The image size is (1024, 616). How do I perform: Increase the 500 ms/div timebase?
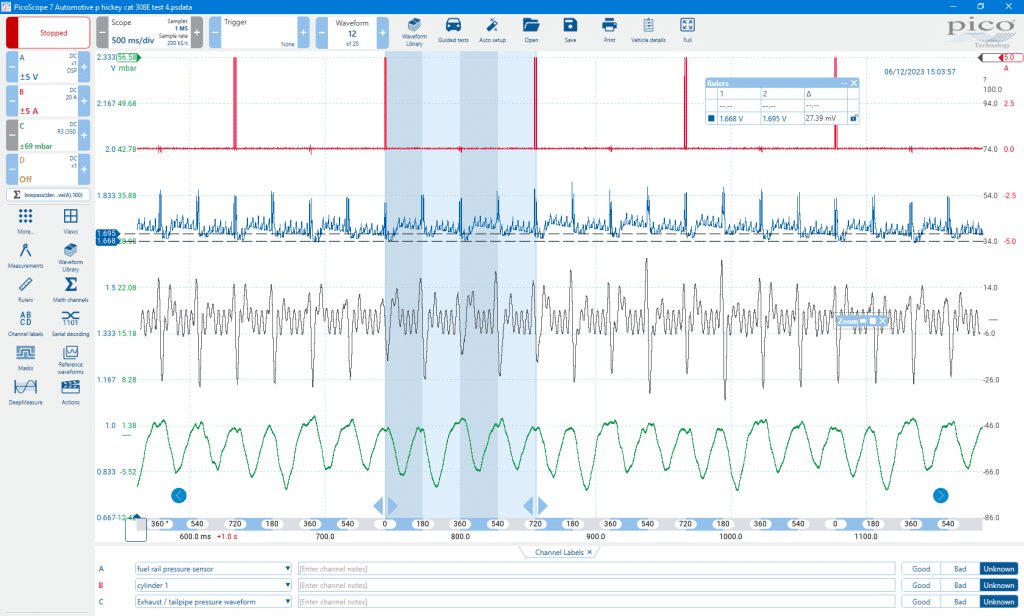(x=197, y=32)
